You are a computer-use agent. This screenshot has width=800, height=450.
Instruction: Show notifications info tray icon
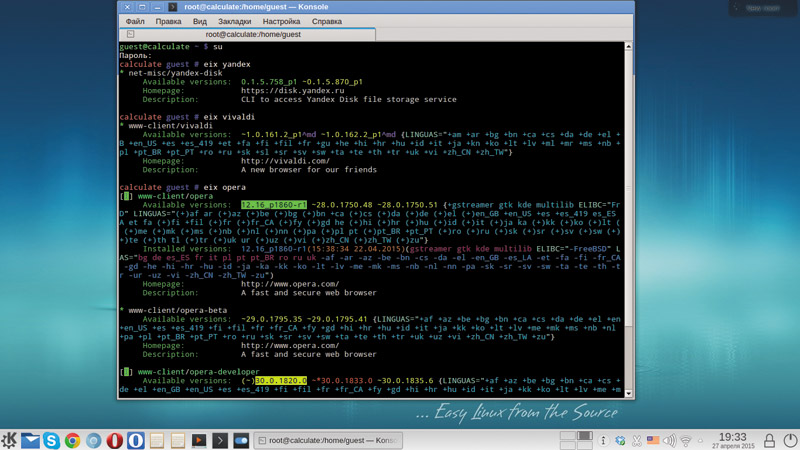[x=603, y=440]
